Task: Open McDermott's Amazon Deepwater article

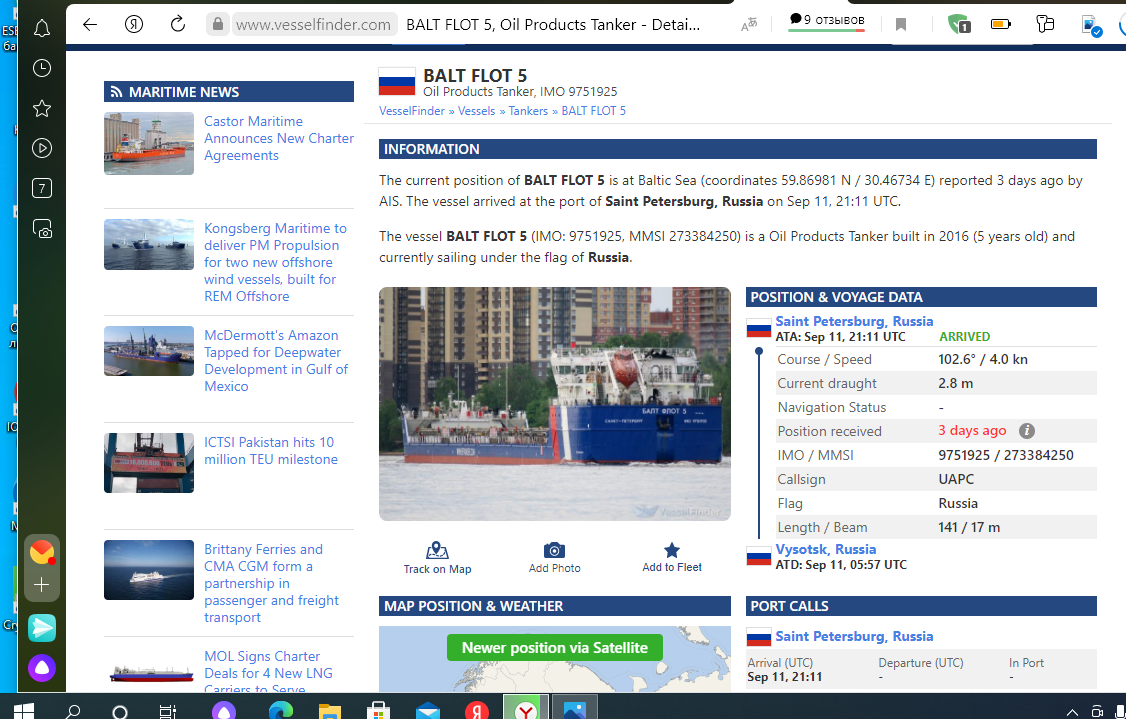Action: (x=276, y=361)
